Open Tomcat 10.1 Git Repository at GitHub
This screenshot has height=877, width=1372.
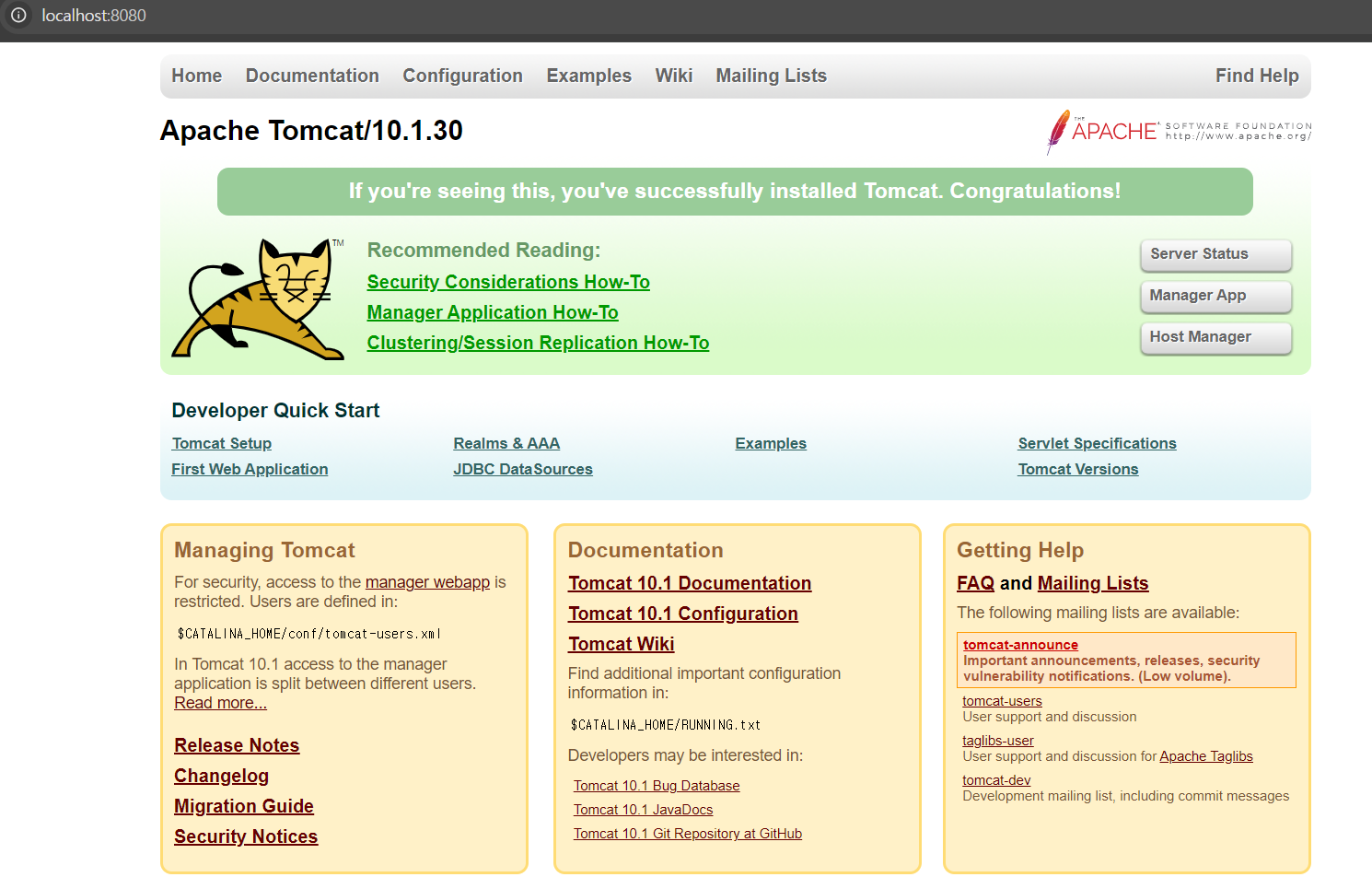pos(688,834)
